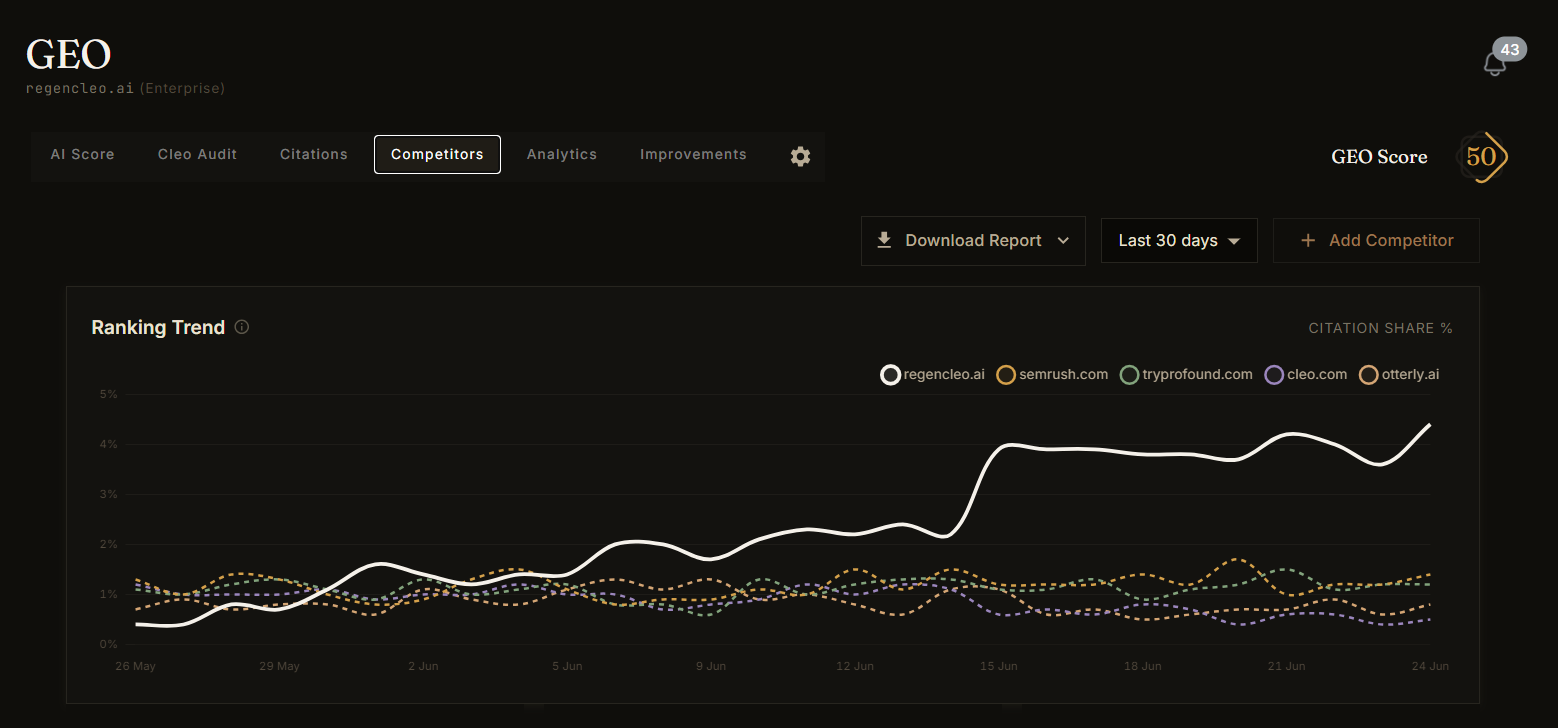Click the 15 Jun date axis label
This screenshot has width=1558, height=728.
999,666
